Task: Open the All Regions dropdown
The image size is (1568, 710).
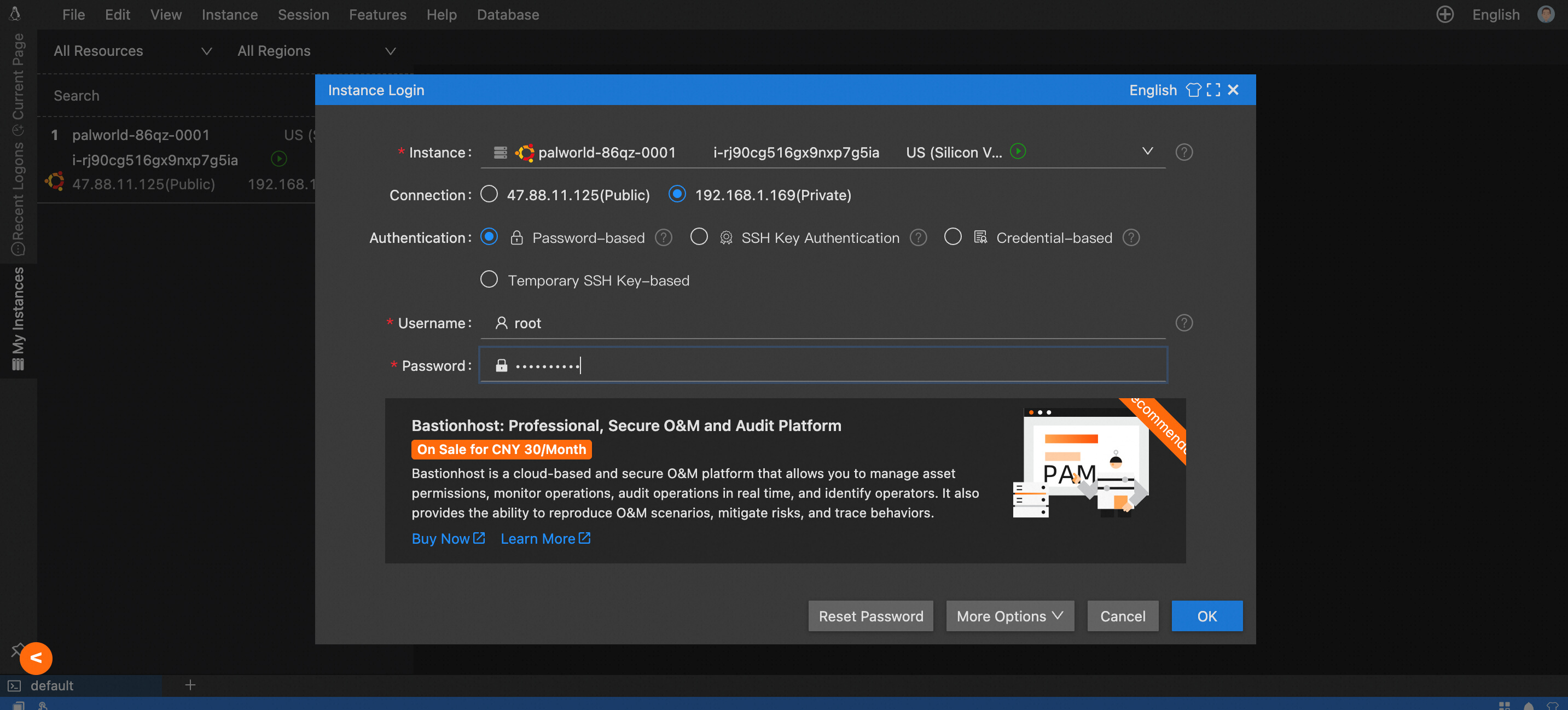Action: 317,50
